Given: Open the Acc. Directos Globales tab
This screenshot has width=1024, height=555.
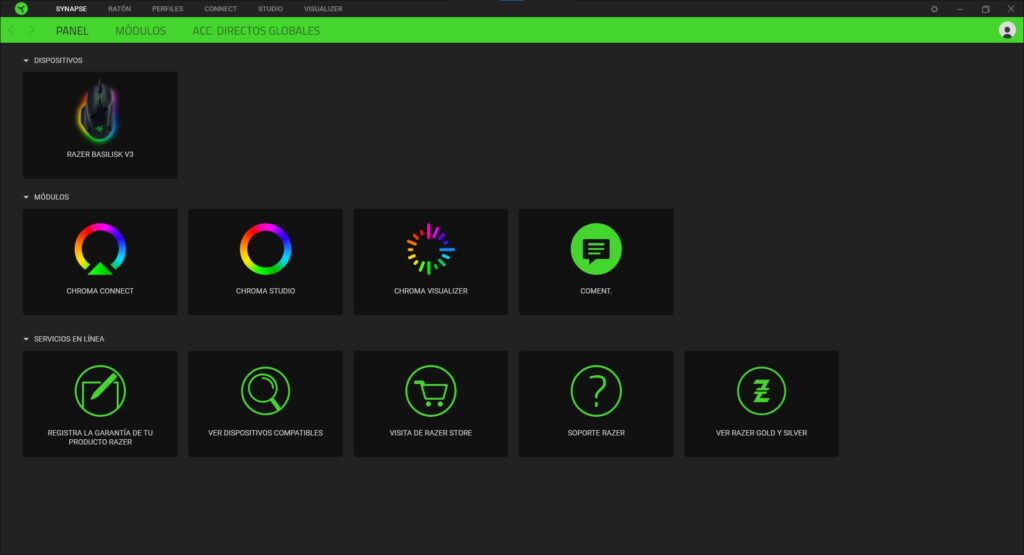Looking at the screenshot, I should pos(256,31).
